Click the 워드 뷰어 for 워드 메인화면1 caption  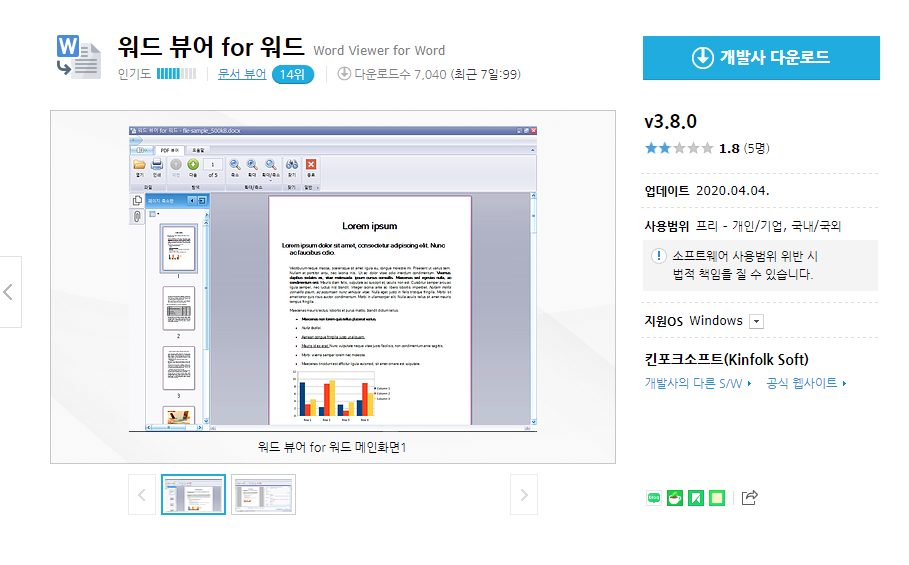pos(332,447)
